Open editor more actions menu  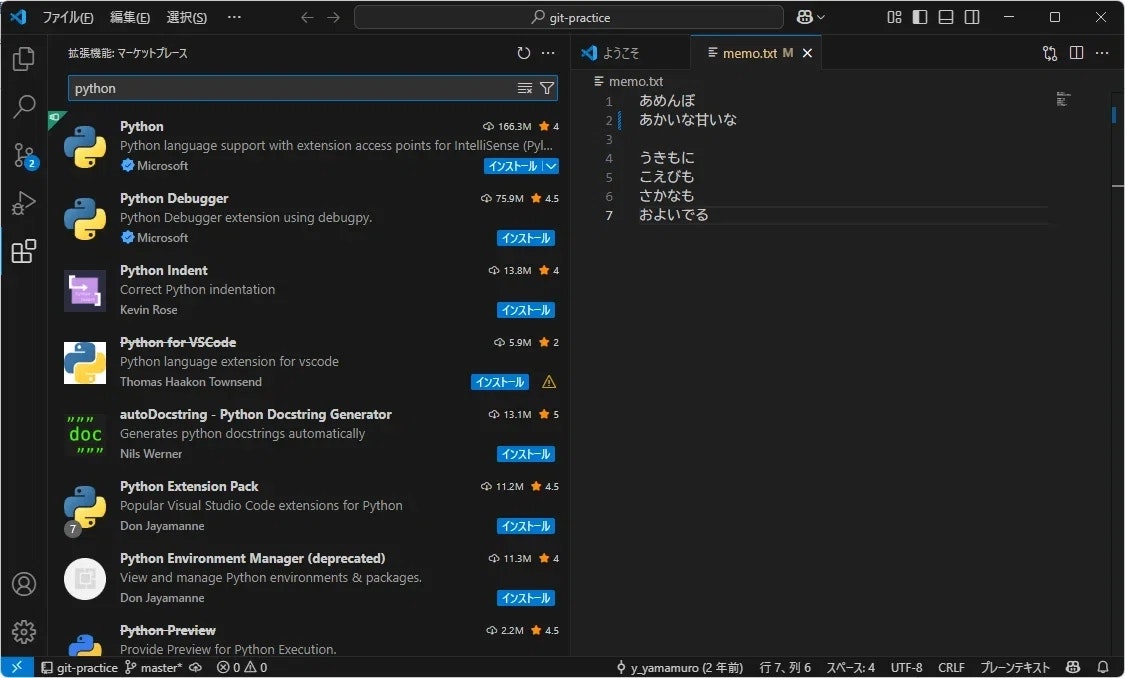tap(1102, 53)
